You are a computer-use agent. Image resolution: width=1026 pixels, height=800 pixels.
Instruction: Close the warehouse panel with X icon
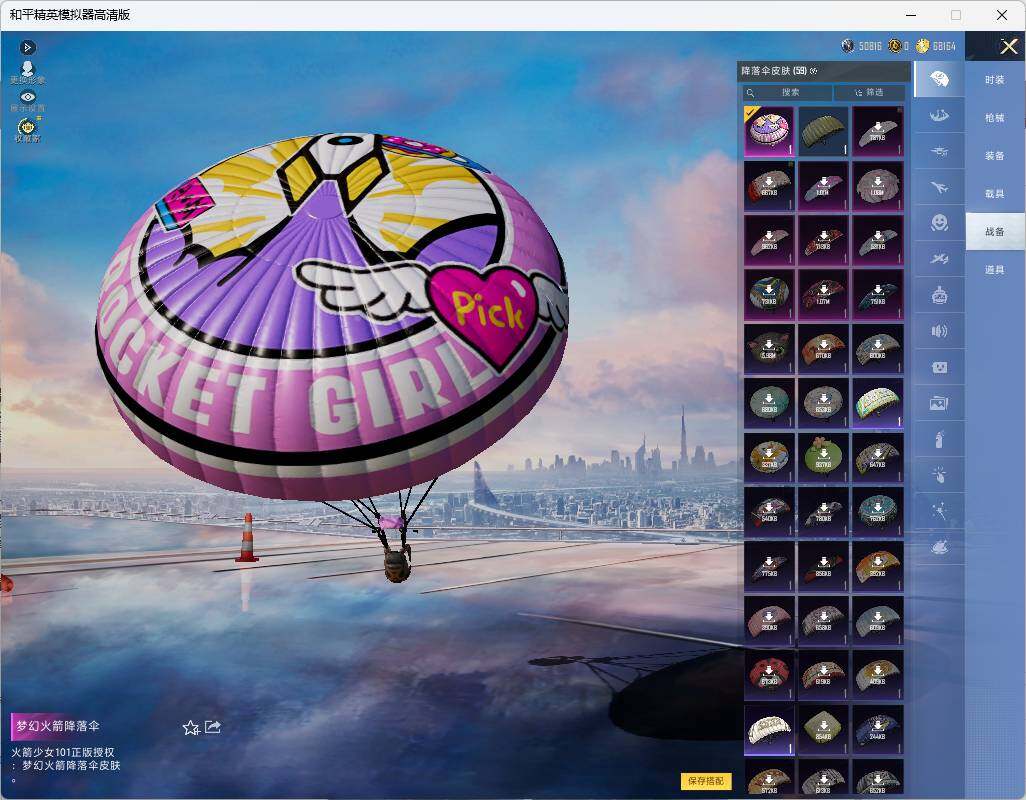pos(1008,46)
